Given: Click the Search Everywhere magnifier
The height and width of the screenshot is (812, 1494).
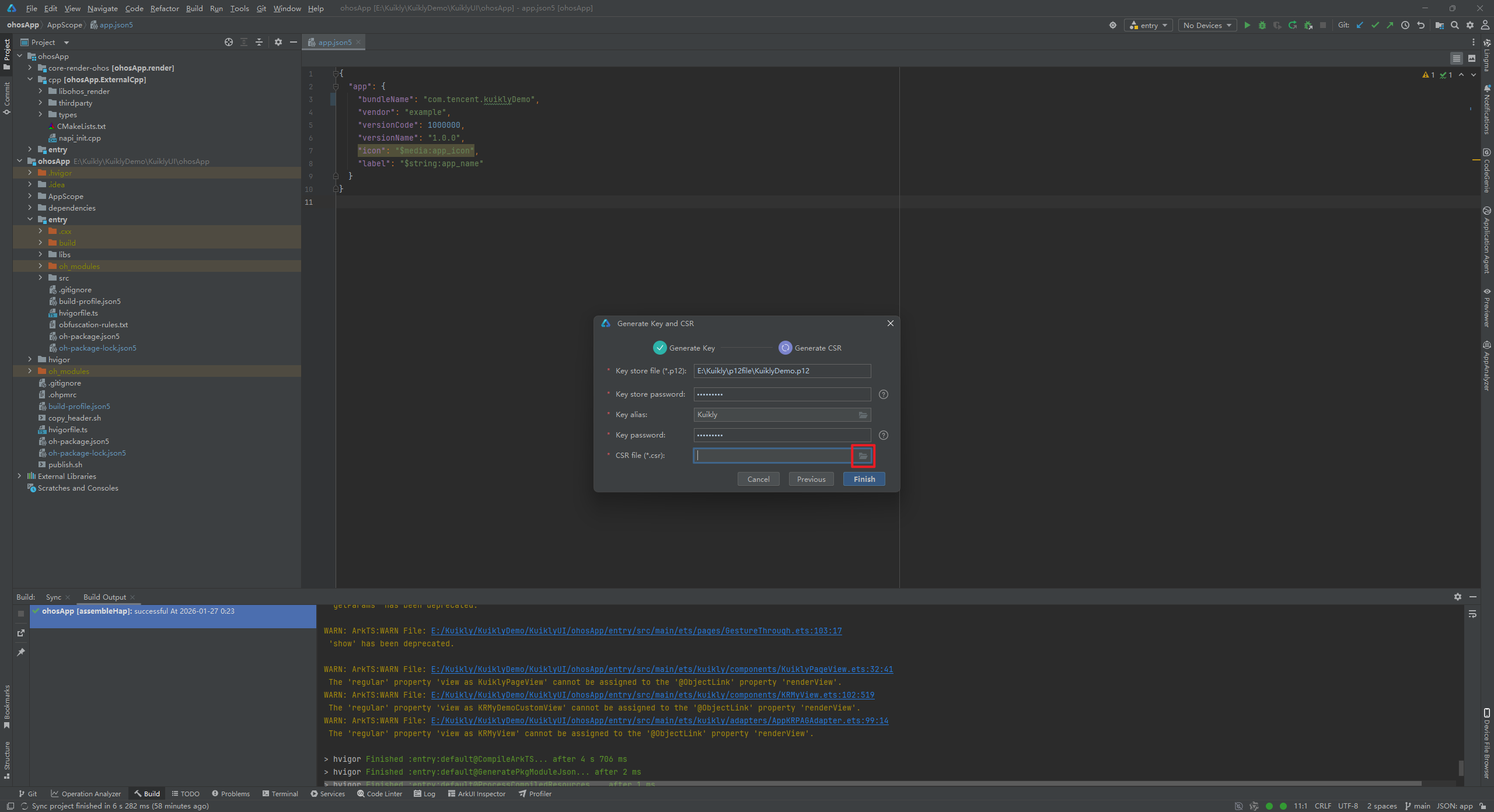Looking at the screenshot, I should [1455, 25].
